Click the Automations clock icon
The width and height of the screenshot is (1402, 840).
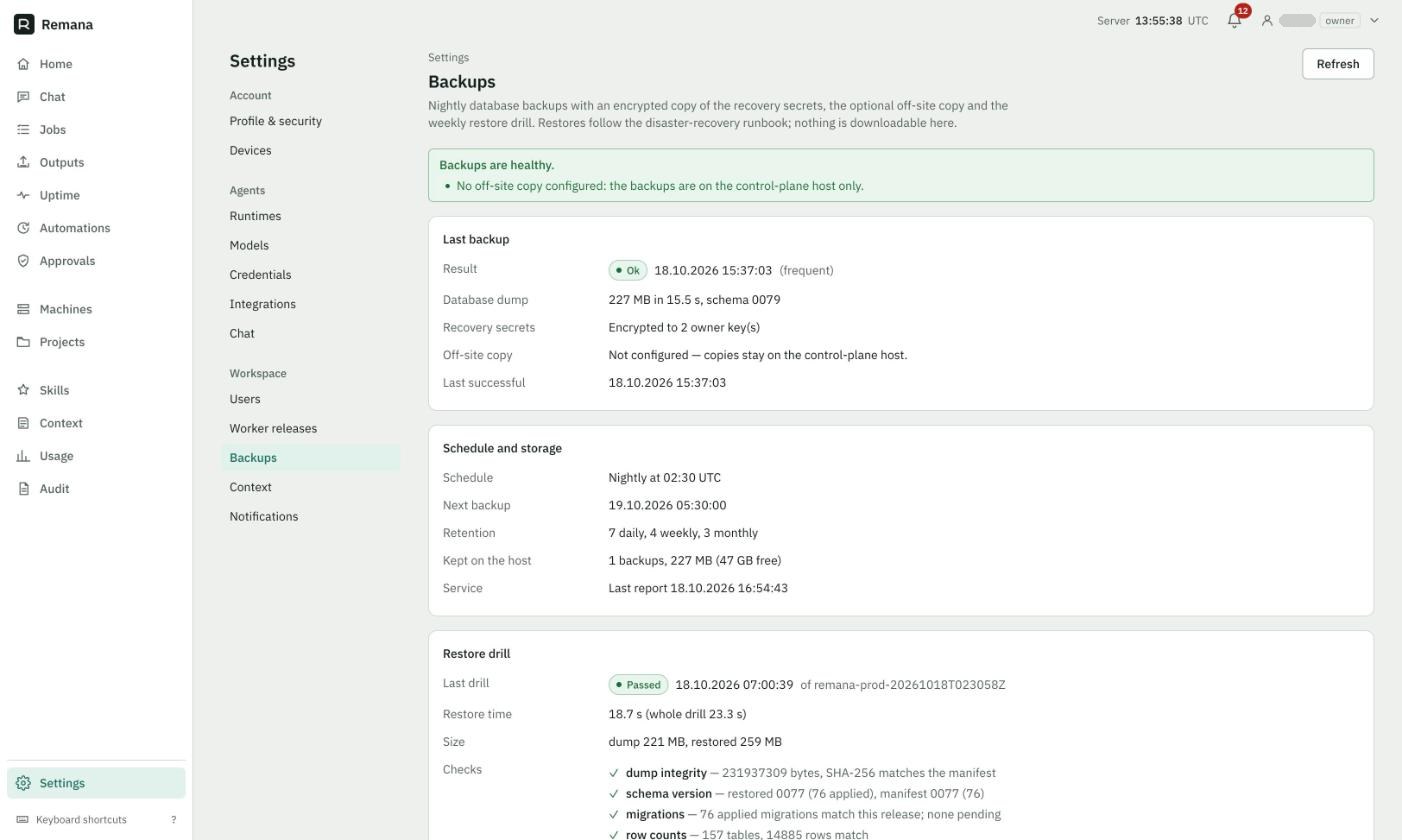(23, 228)
